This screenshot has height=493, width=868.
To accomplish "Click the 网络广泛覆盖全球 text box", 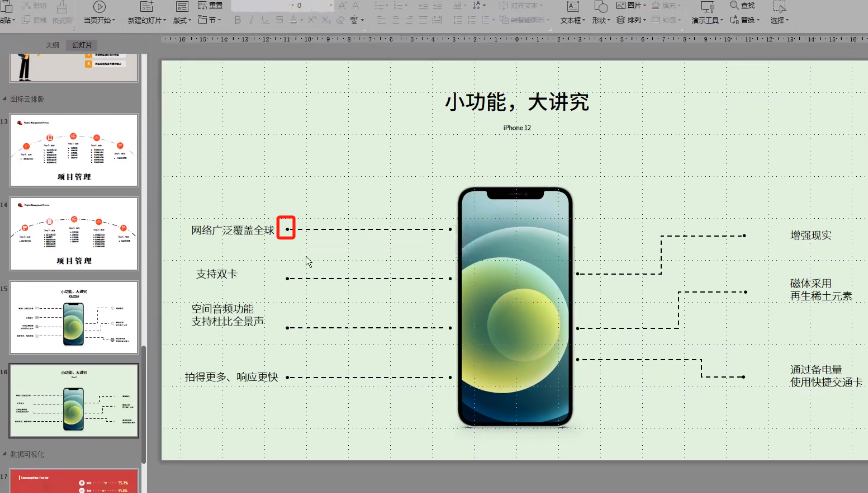I will (232, 230).
